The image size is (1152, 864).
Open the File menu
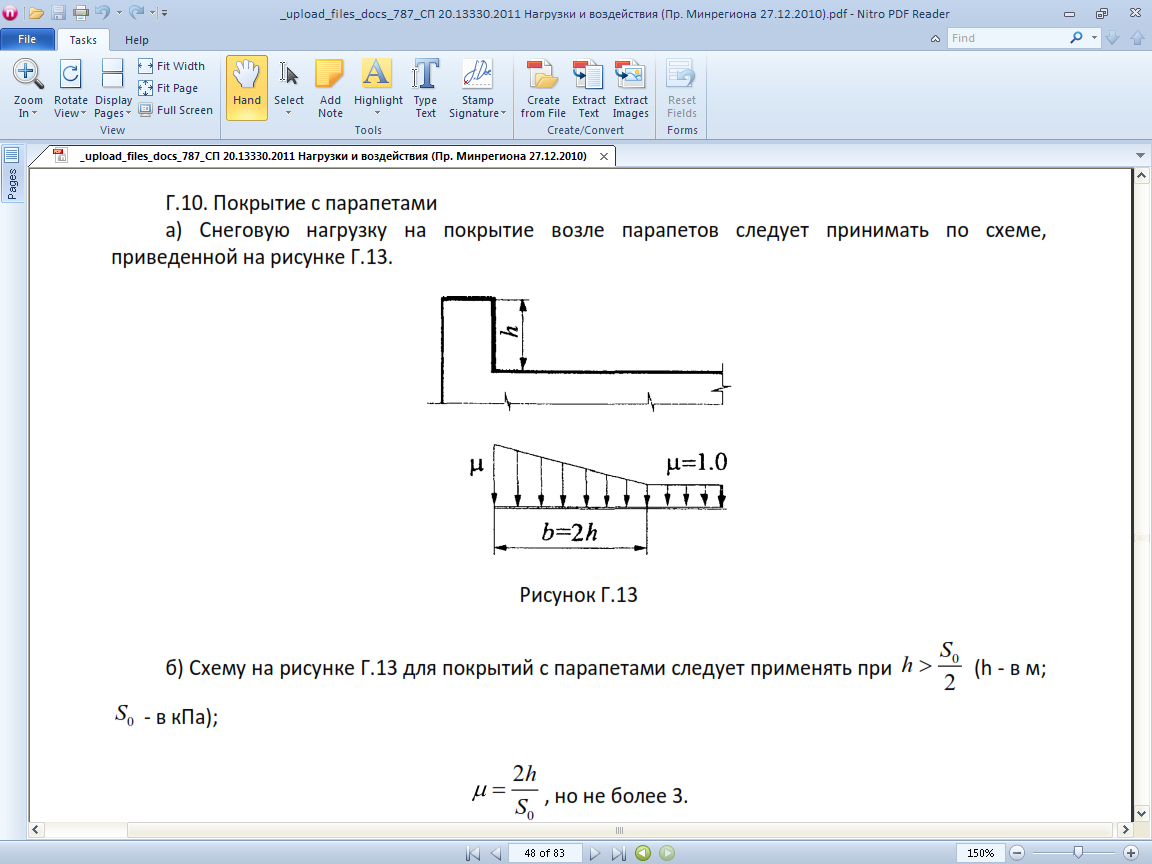coord(27,39)
